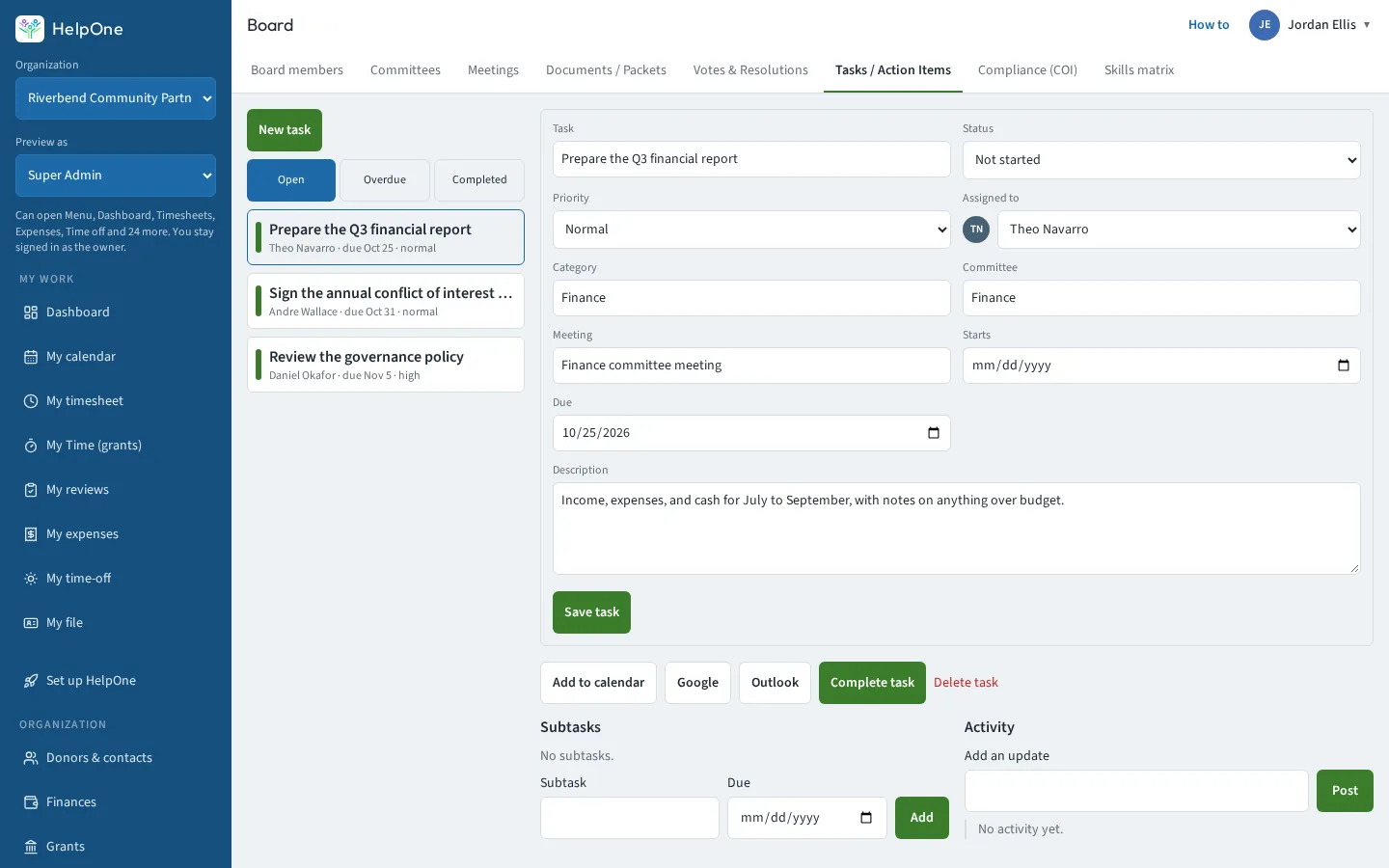Click the Description text area
This screenshot has width=1389, height=868.
(957, 529)
